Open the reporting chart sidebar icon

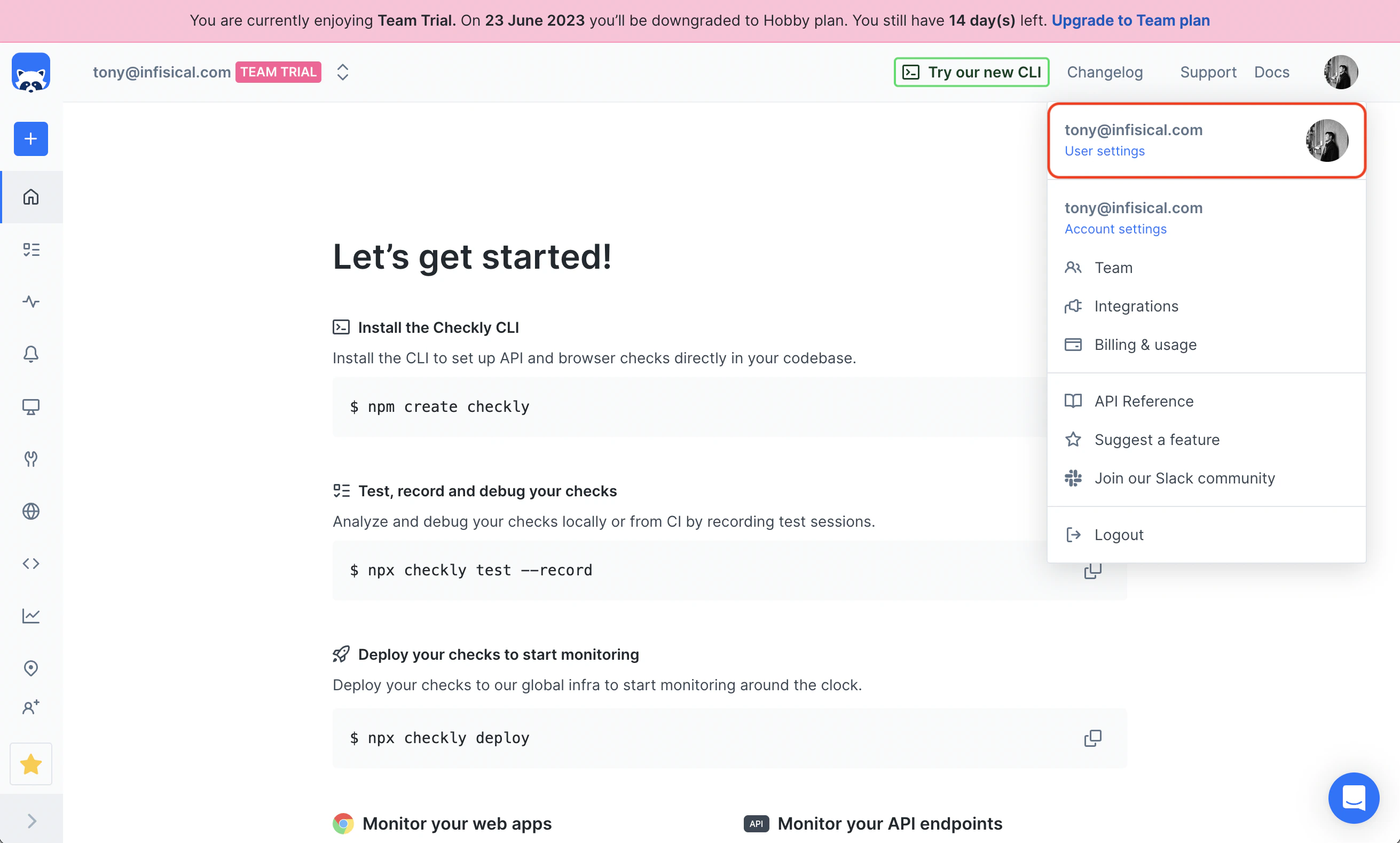(x=30, y=616)
